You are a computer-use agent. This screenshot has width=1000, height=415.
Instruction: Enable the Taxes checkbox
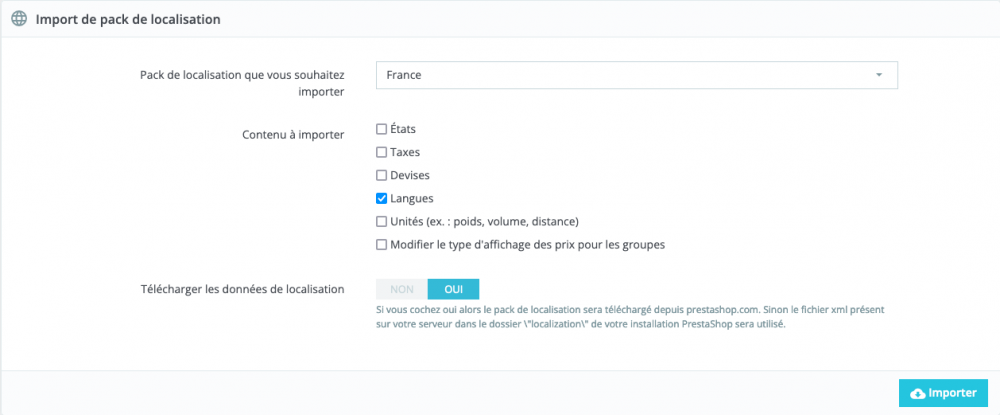coord(381,152)
